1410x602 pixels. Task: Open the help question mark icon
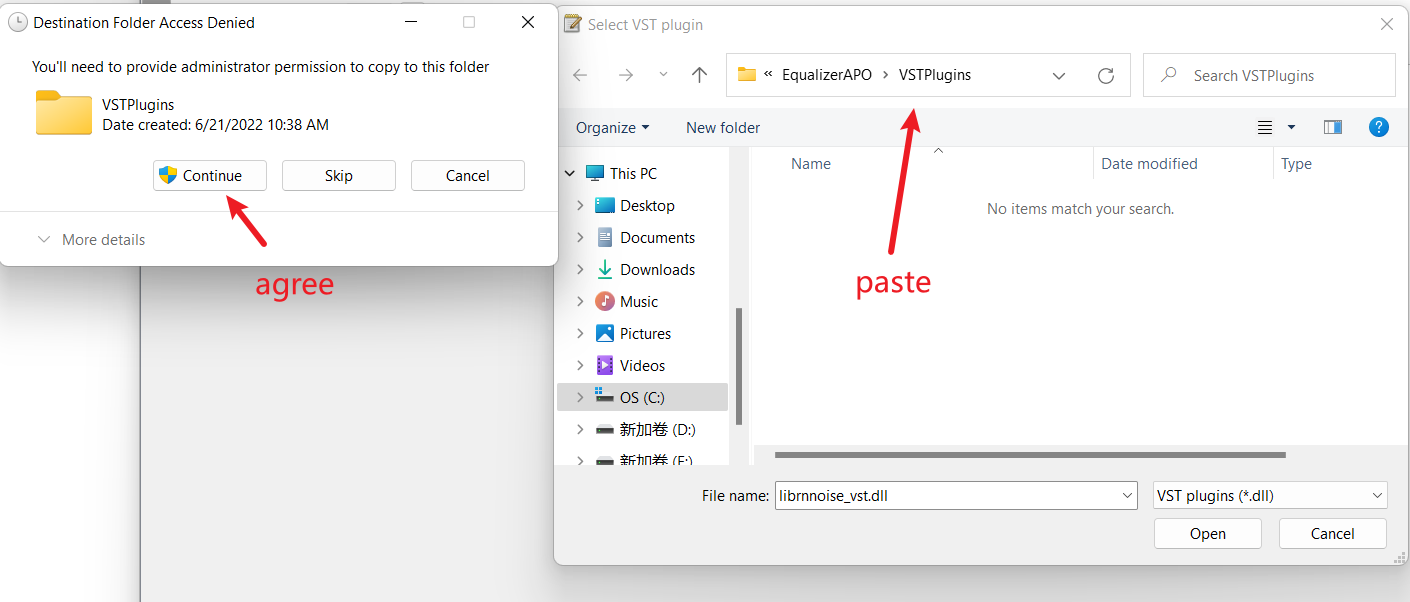click(x=1378, y=127)
